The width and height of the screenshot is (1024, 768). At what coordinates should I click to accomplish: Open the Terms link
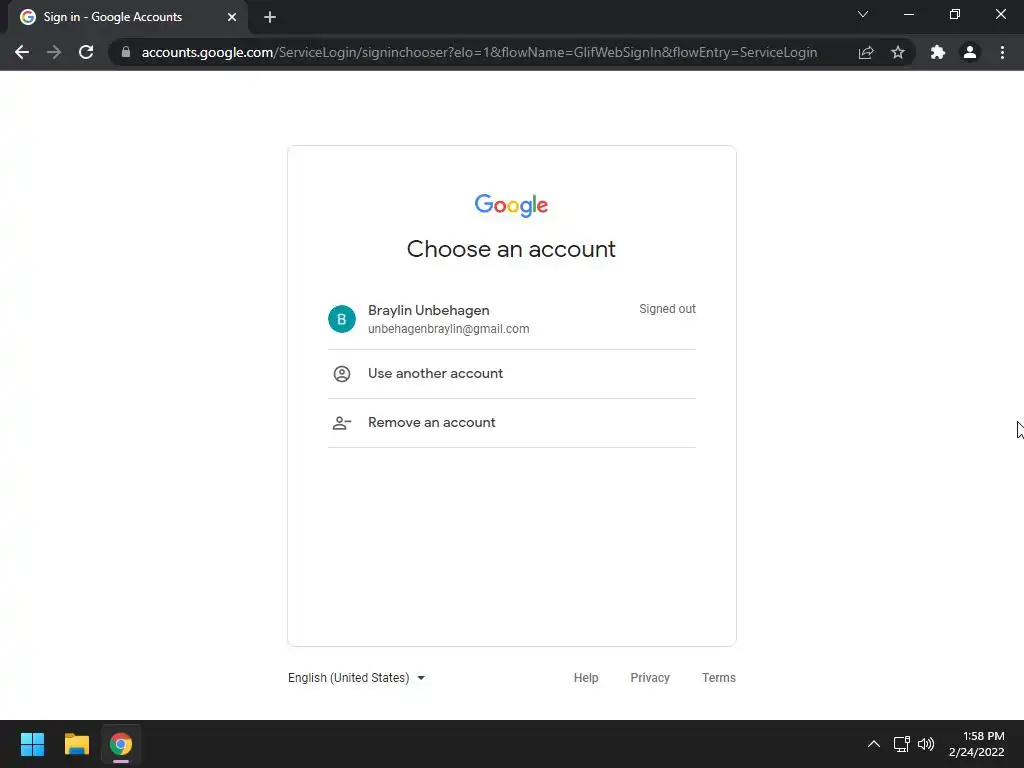pos(718,678)
